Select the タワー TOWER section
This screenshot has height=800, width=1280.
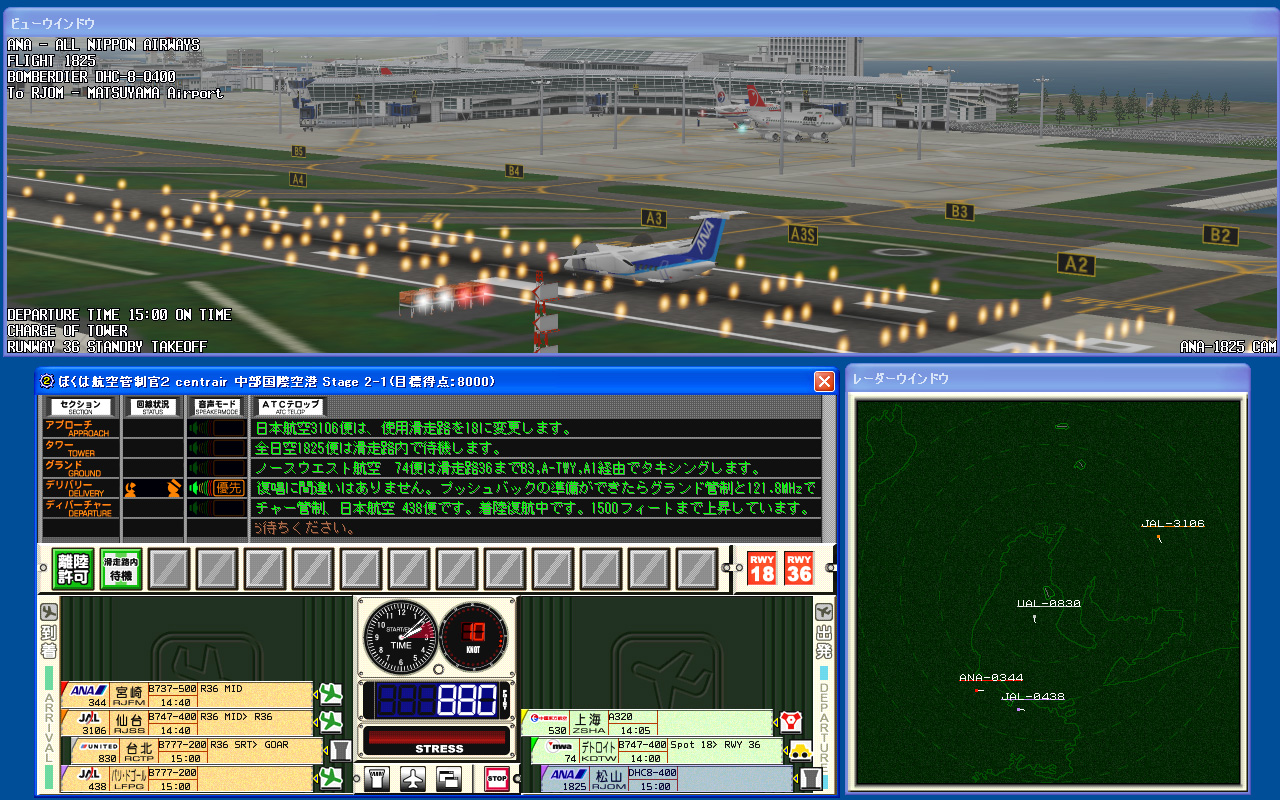click(80, 448)
